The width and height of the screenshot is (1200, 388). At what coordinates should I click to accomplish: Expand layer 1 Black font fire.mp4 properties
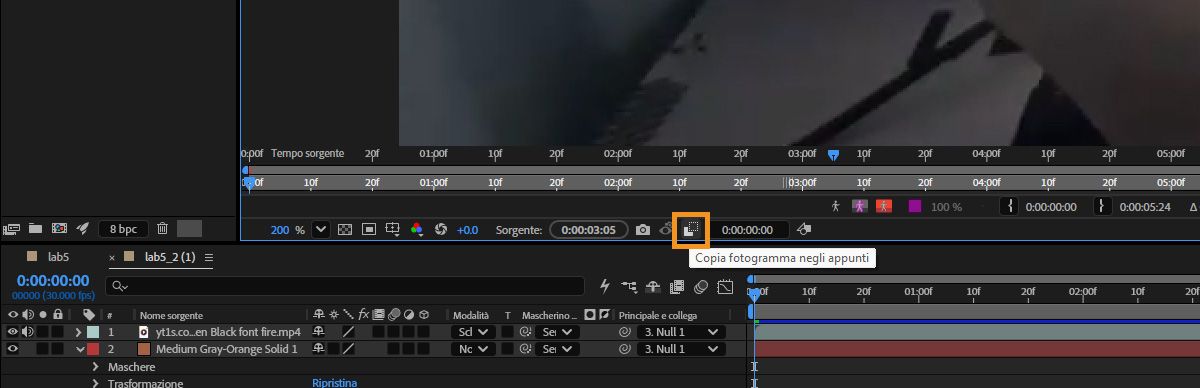coord(79,332)
